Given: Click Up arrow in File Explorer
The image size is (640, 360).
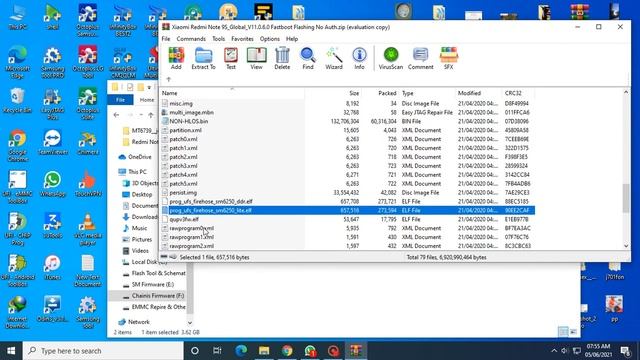Looking at the screenshot, I should point(151,115).
